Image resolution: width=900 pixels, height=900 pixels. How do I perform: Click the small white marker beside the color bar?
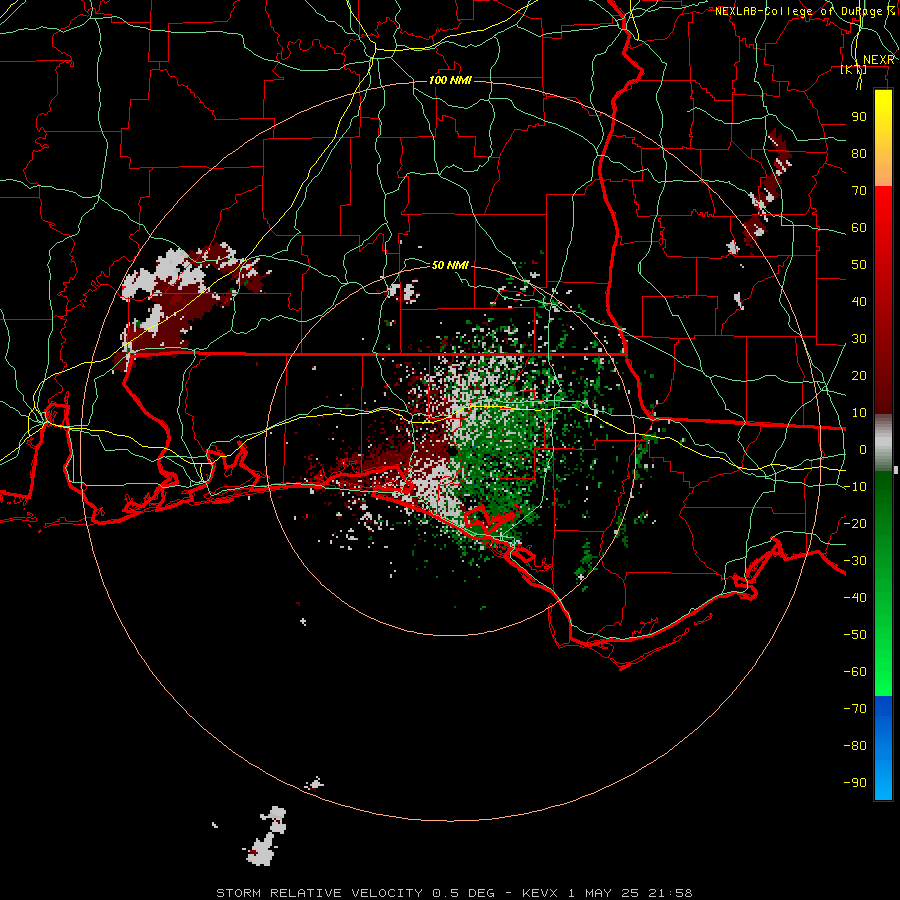click(x=896, y=470)
